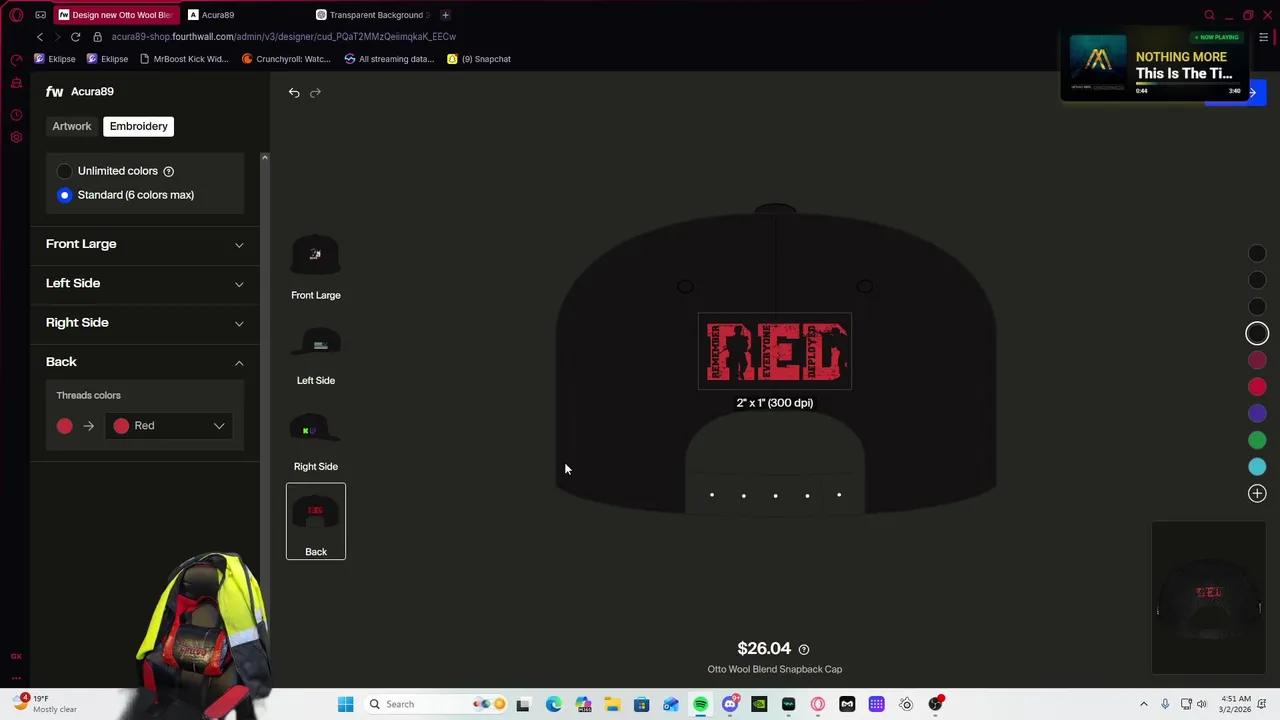This screenshot has height=720, width=1280.
Task: Open Discord from the taskbar
Action: click(x=730, y=704)
